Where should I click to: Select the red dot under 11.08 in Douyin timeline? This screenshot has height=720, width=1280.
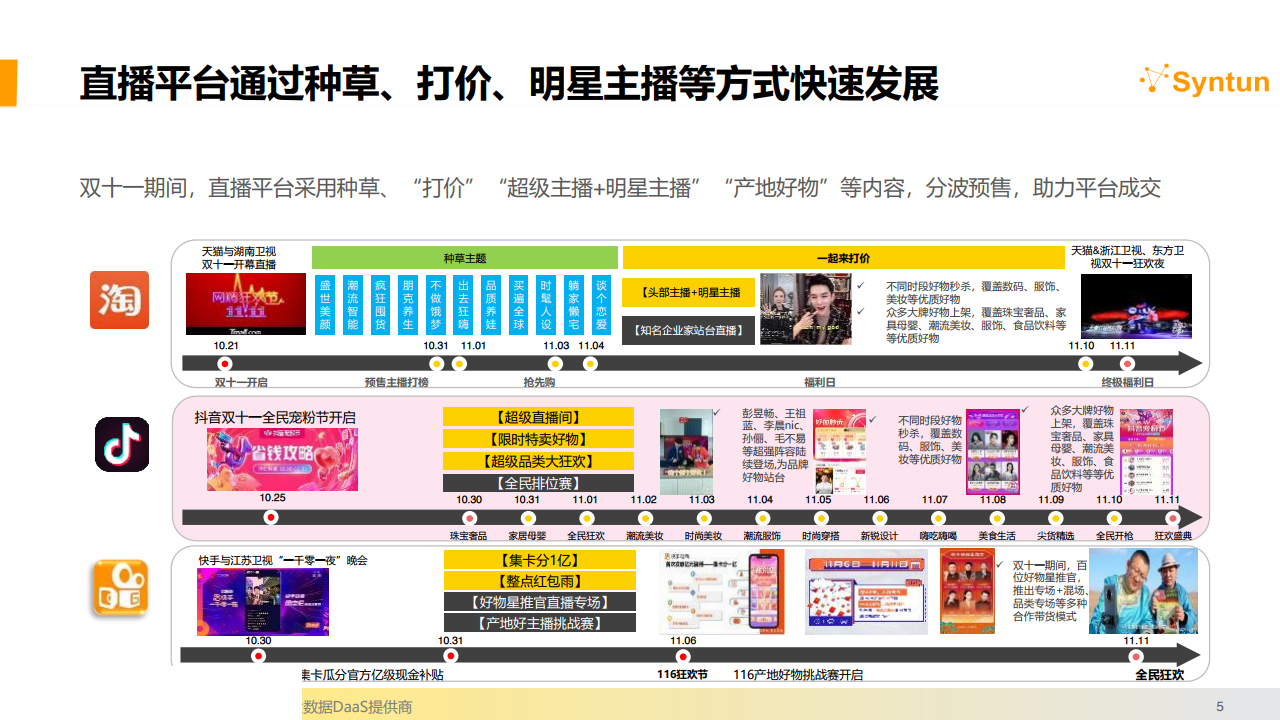996,517
